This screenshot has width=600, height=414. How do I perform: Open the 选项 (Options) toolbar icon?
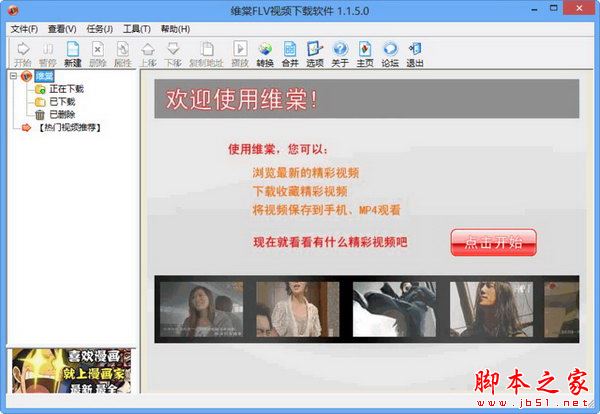pos(315,54)
